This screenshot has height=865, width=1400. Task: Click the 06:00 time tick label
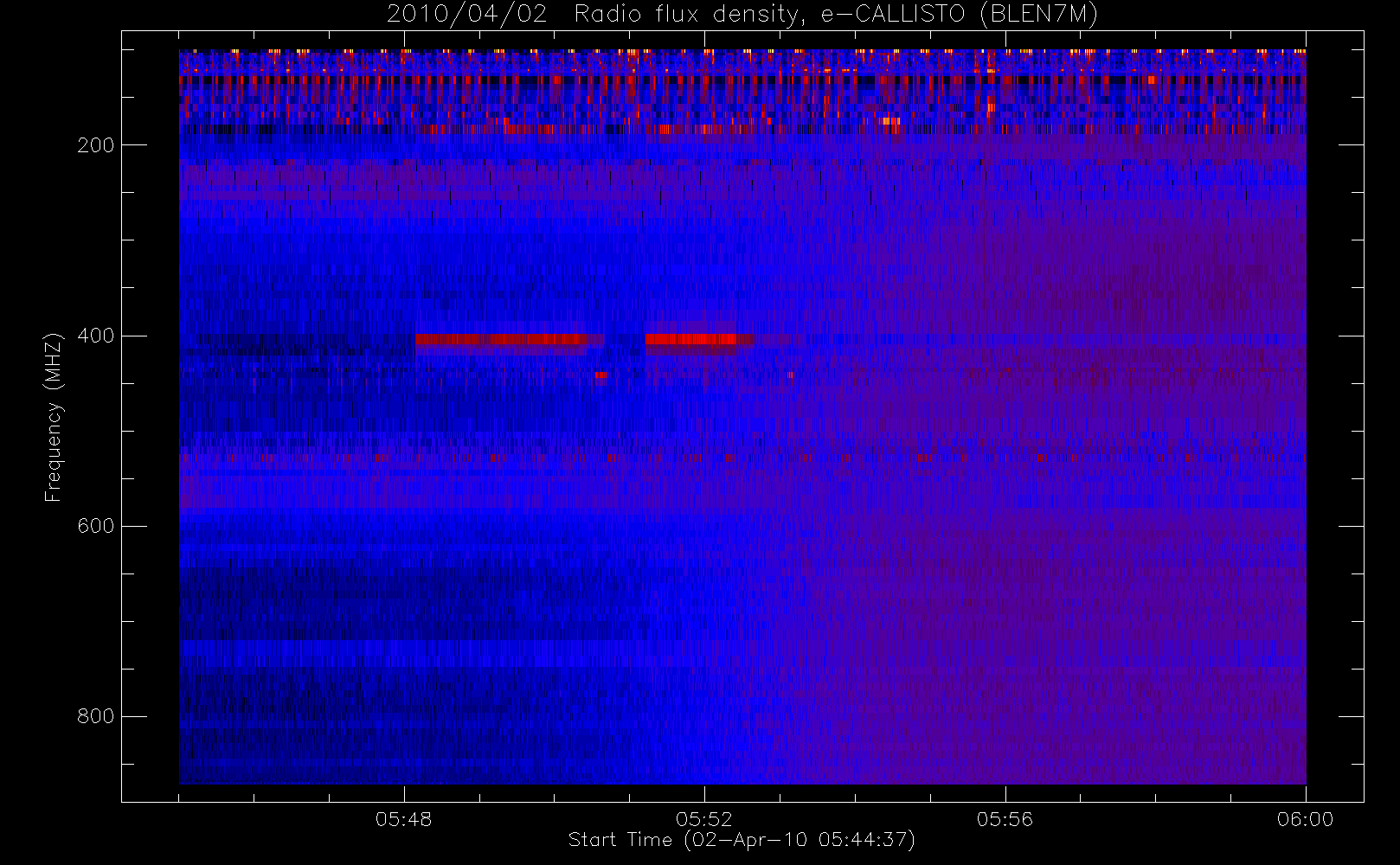tap(1305, 819)
